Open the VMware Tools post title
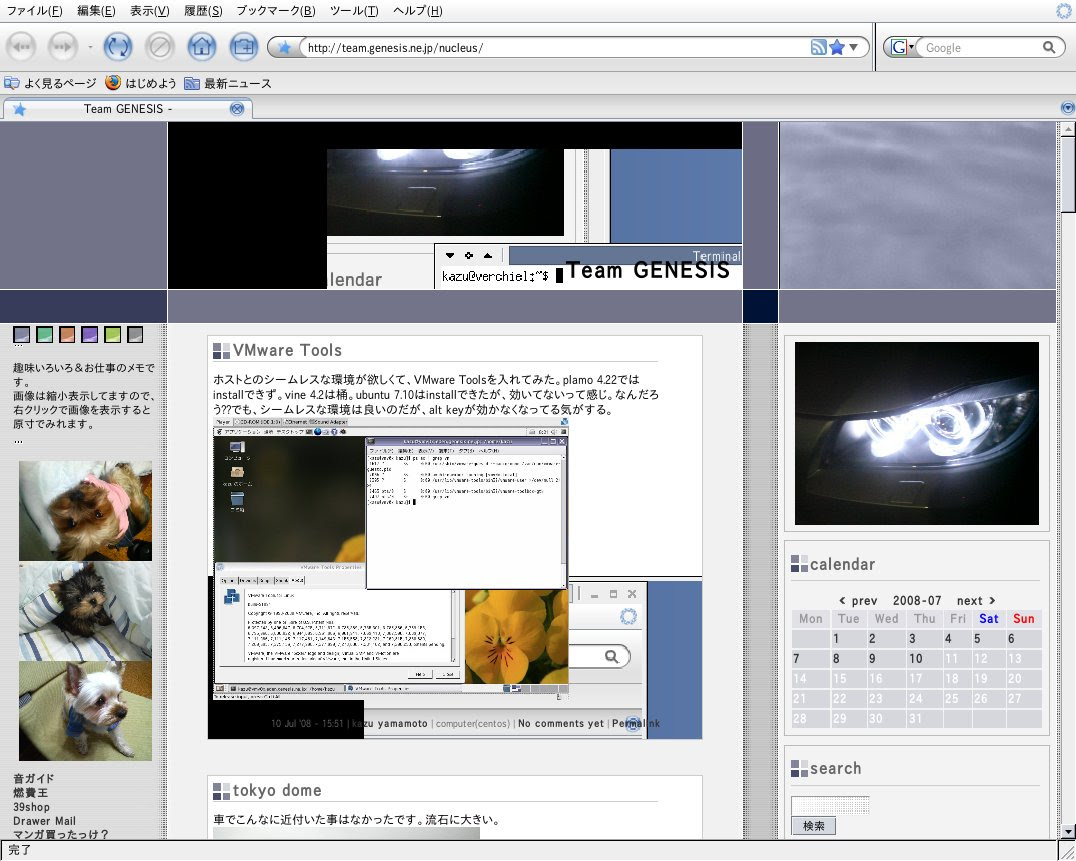Viewport: 1076px width, 861px height. pos(287,350)
